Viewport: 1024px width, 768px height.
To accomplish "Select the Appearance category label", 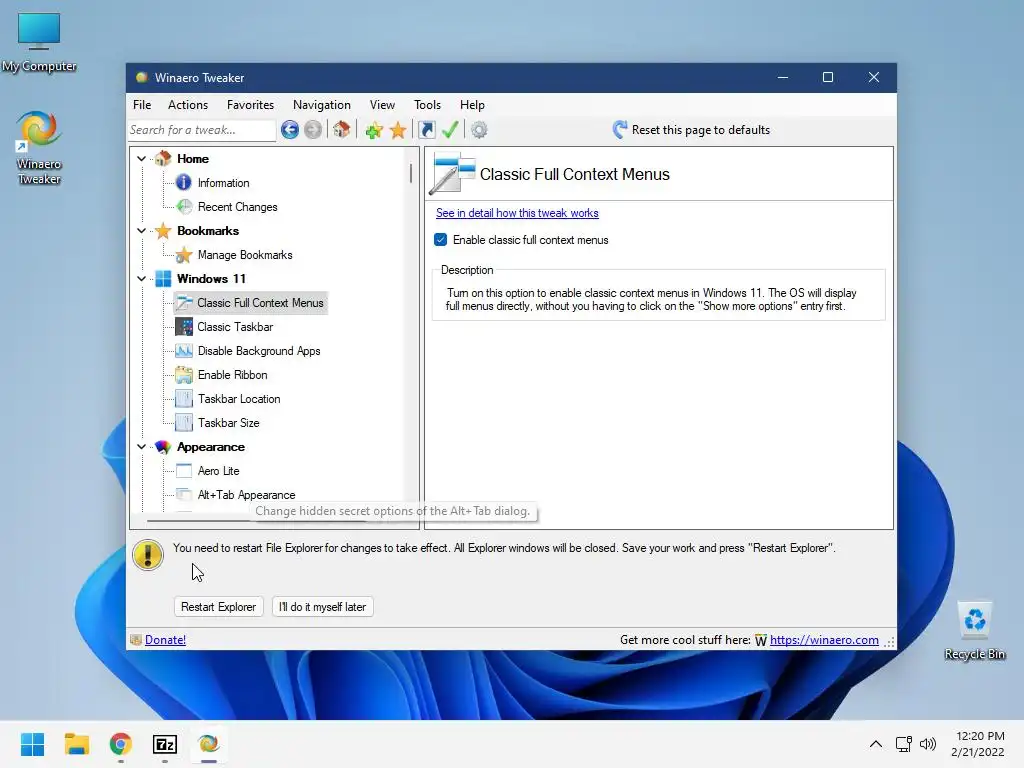I will coord(210,447).
